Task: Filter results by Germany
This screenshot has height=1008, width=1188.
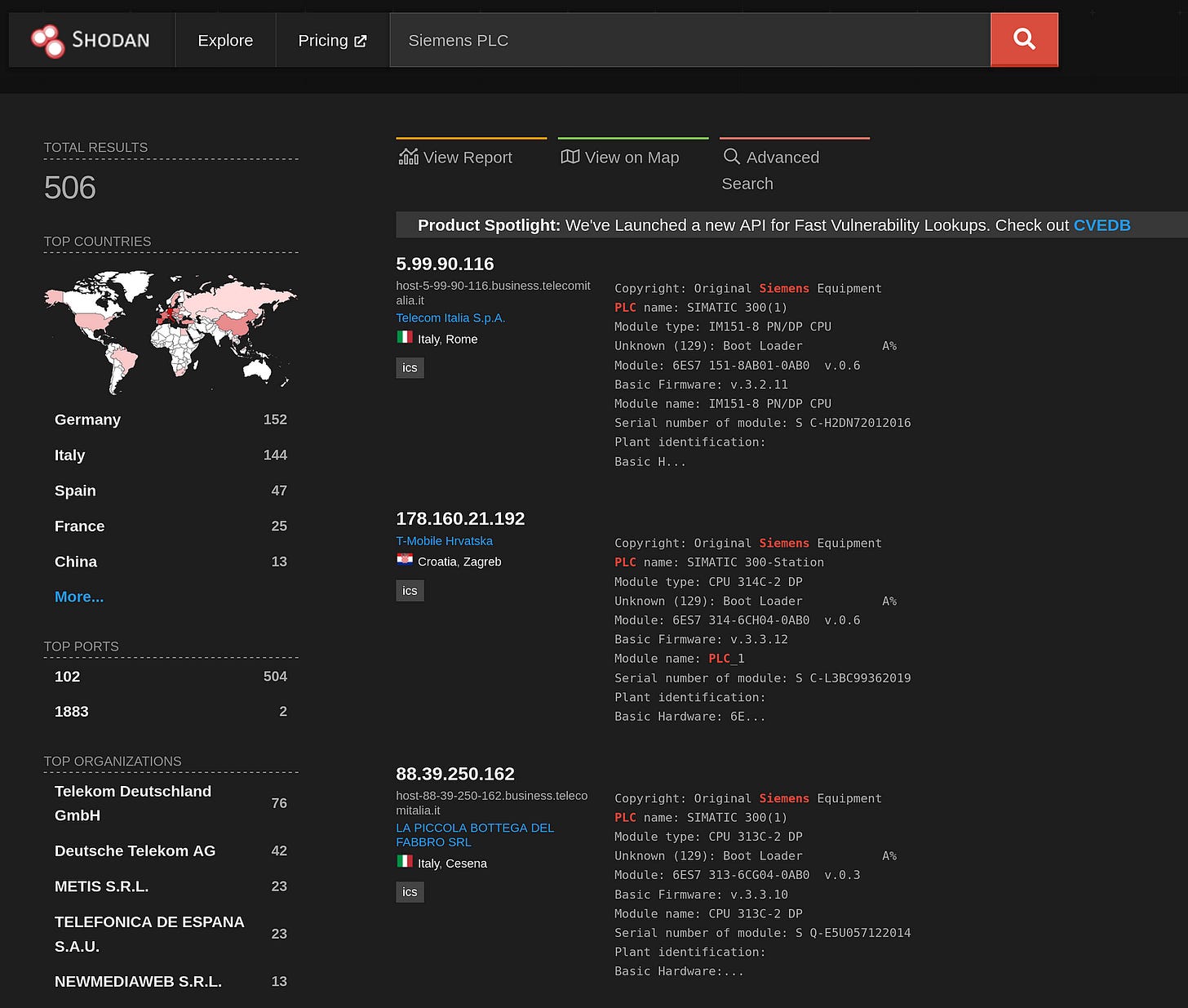Action: (x=171, y=420)
